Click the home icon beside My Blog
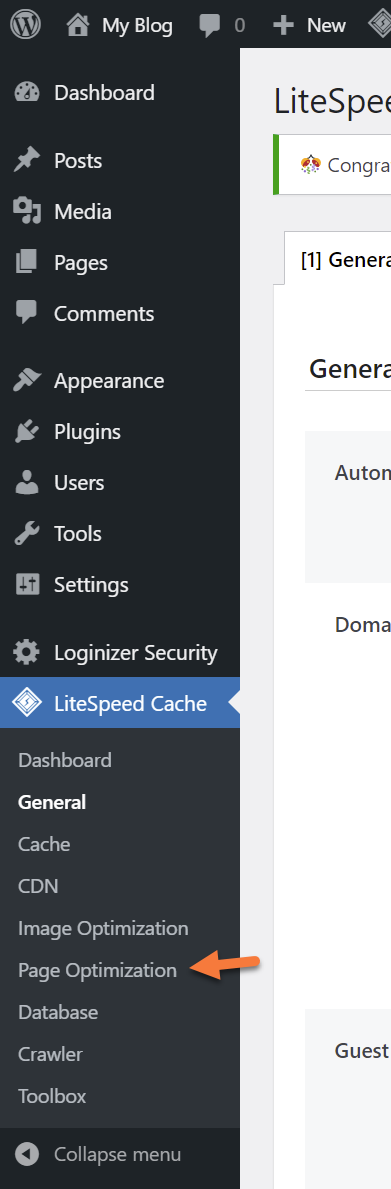391x1189 pixels. click(x=77, y=25)
